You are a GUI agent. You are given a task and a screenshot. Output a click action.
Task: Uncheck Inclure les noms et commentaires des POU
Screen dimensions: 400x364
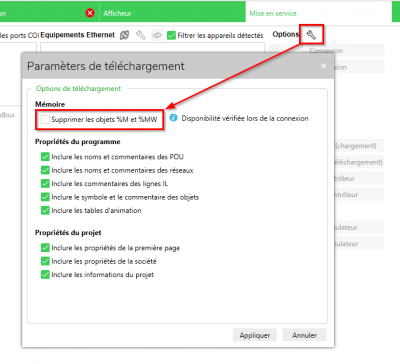pos(45,157)
